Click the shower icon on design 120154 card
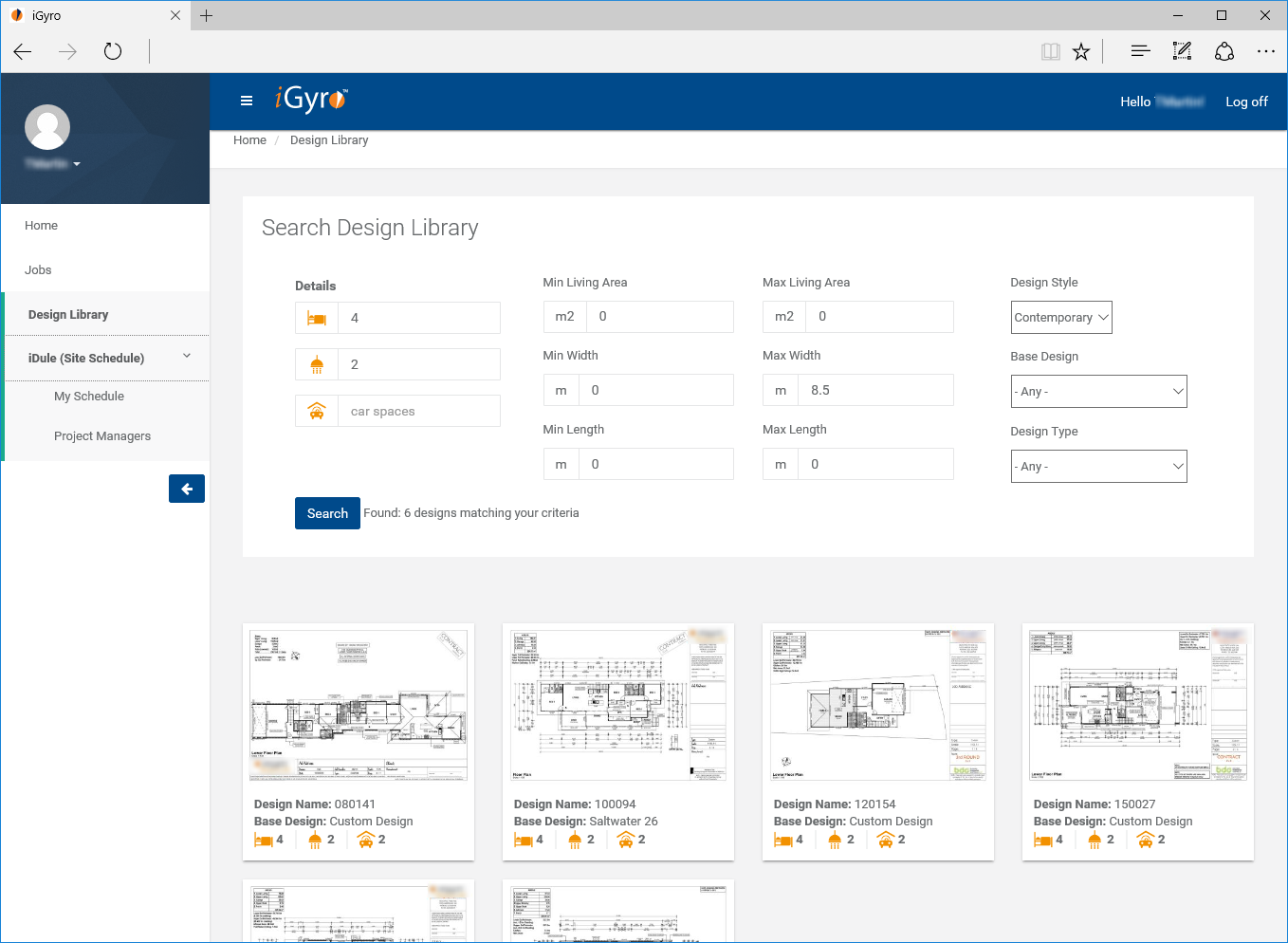 point(835,840)
